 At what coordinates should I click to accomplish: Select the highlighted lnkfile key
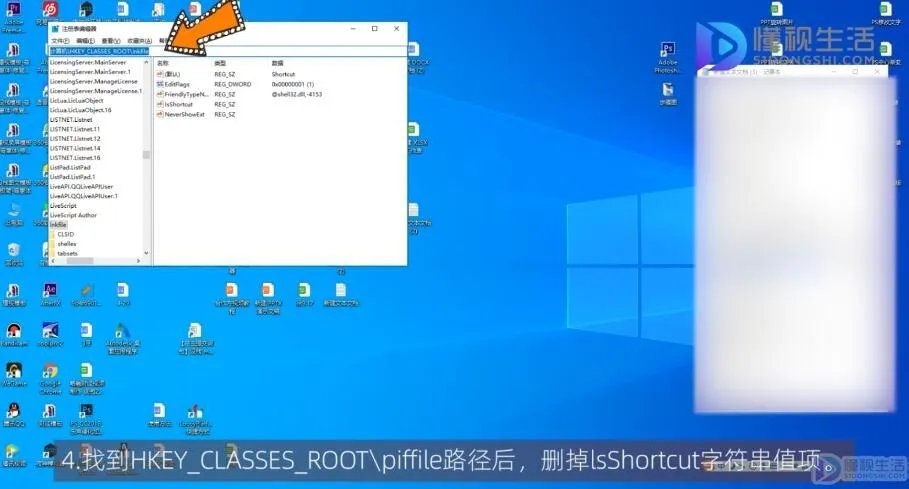point(58,225)
